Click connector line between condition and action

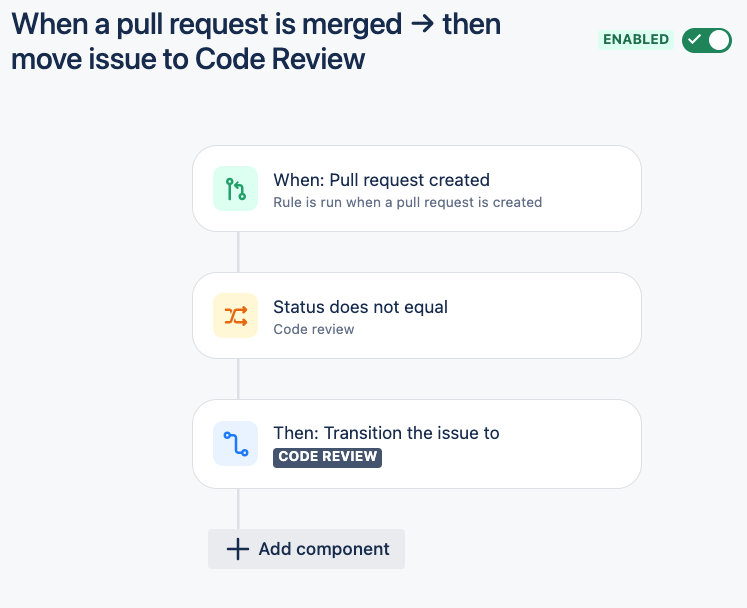(238, 378)
